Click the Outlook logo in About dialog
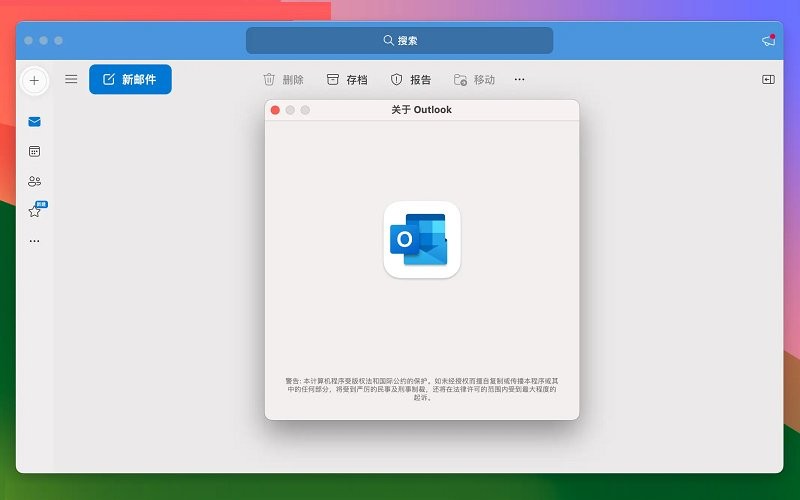800x500 pixels. [x=421, y=240]
